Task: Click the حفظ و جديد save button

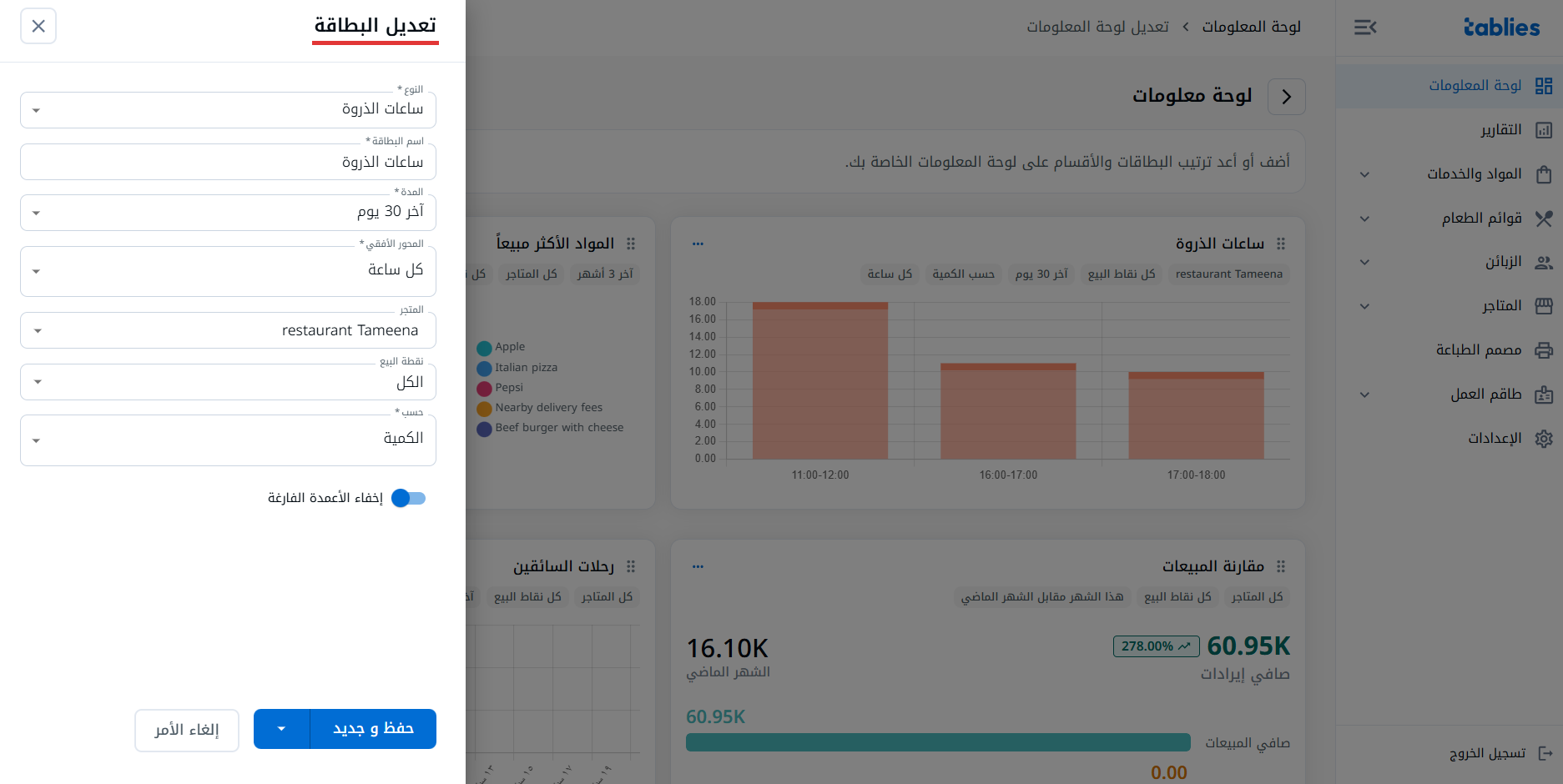Action: [x=373, y=729]
